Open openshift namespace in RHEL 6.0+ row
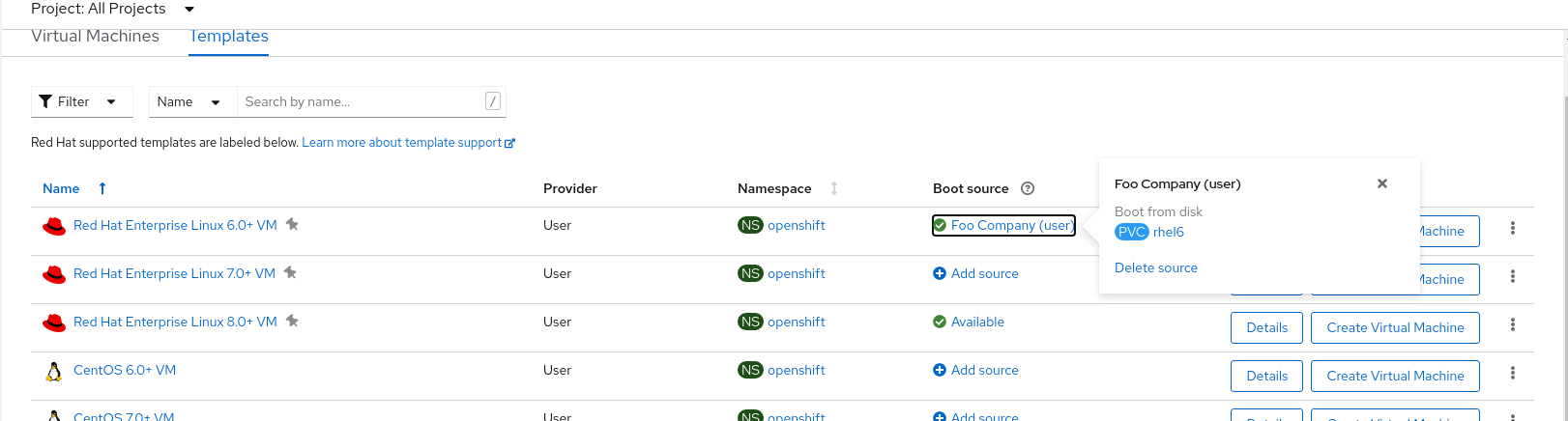This screenshot has width=1568, height=421. (797, 225)
